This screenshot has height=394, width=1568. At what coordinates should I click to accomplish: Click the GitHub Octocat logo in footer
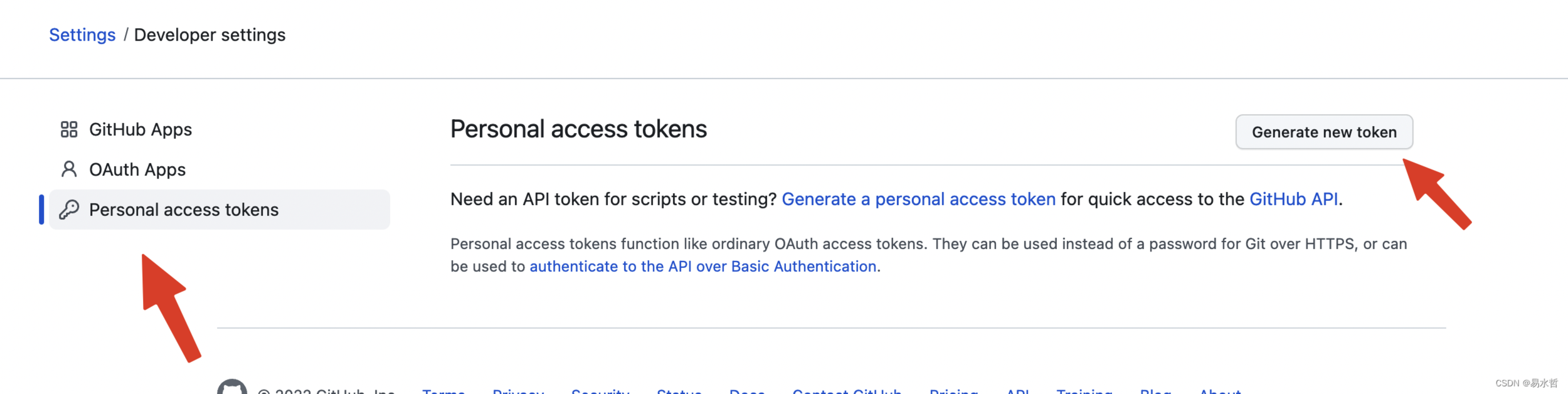[x=232, y=387]
